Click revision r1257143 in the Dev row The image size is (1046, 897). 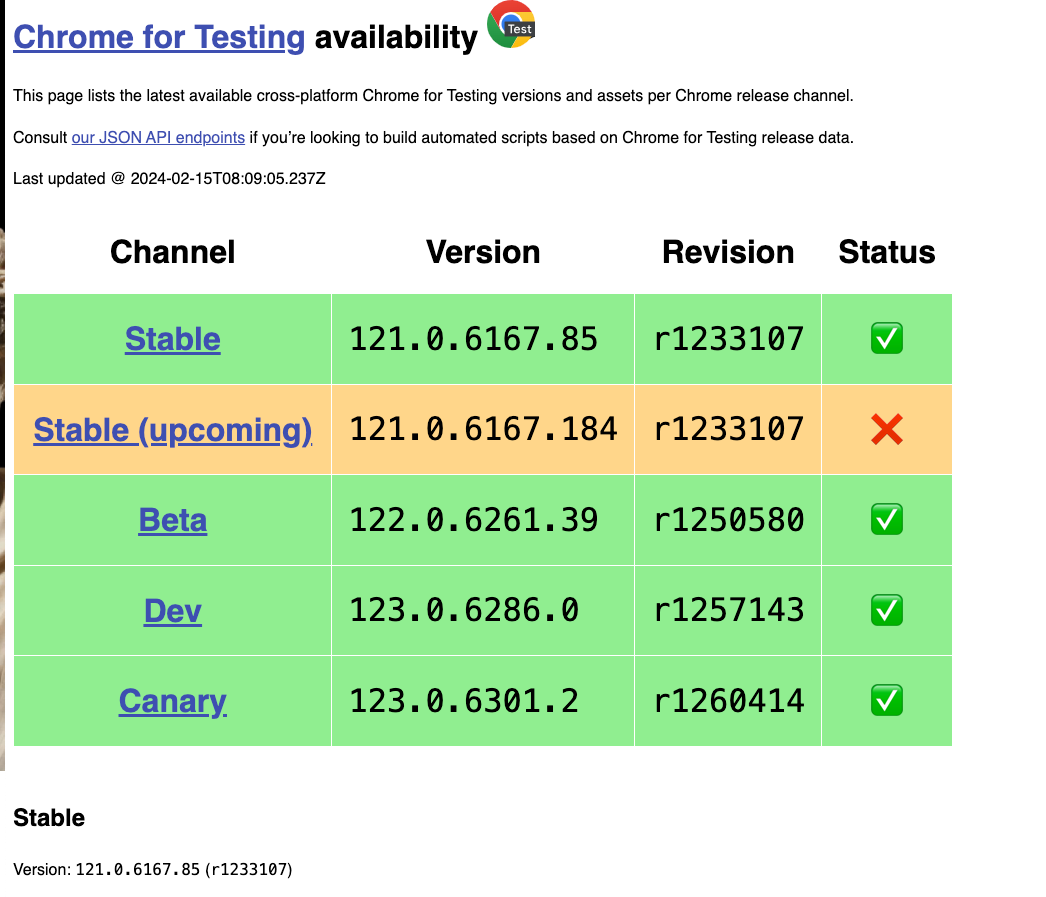click(729, 610)
